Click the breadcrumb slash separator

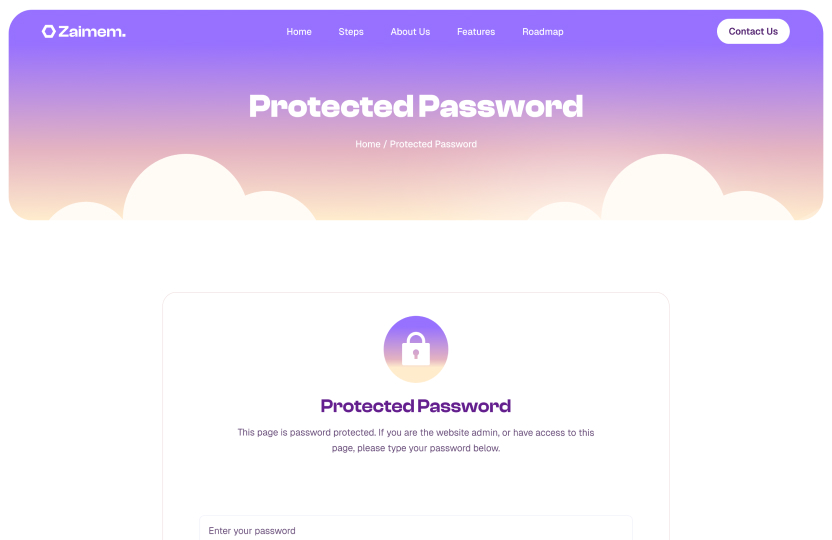click(x=385, y=144)
